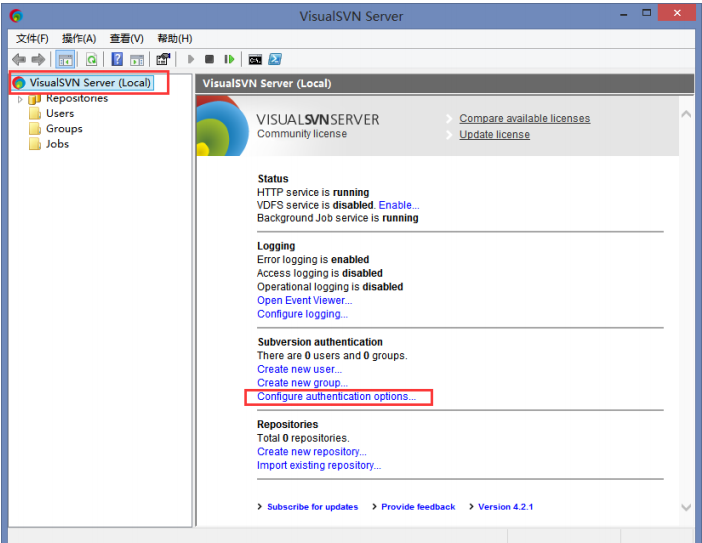The height and width of the screenshot is (543, 702).
Task: Click 'Background Job service is running' text
Action: point(338,218)
